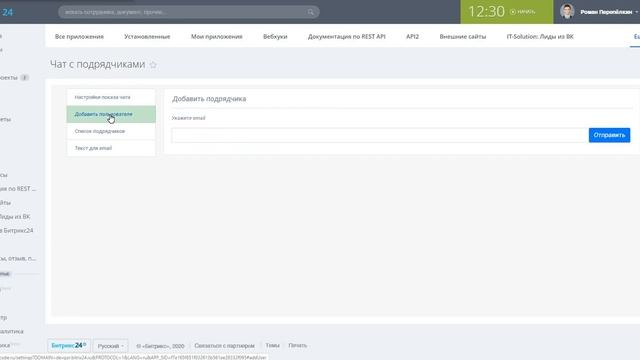Click the "Печать" footer link
This screenshot has width=640, height=360.
tap(298, 345)
